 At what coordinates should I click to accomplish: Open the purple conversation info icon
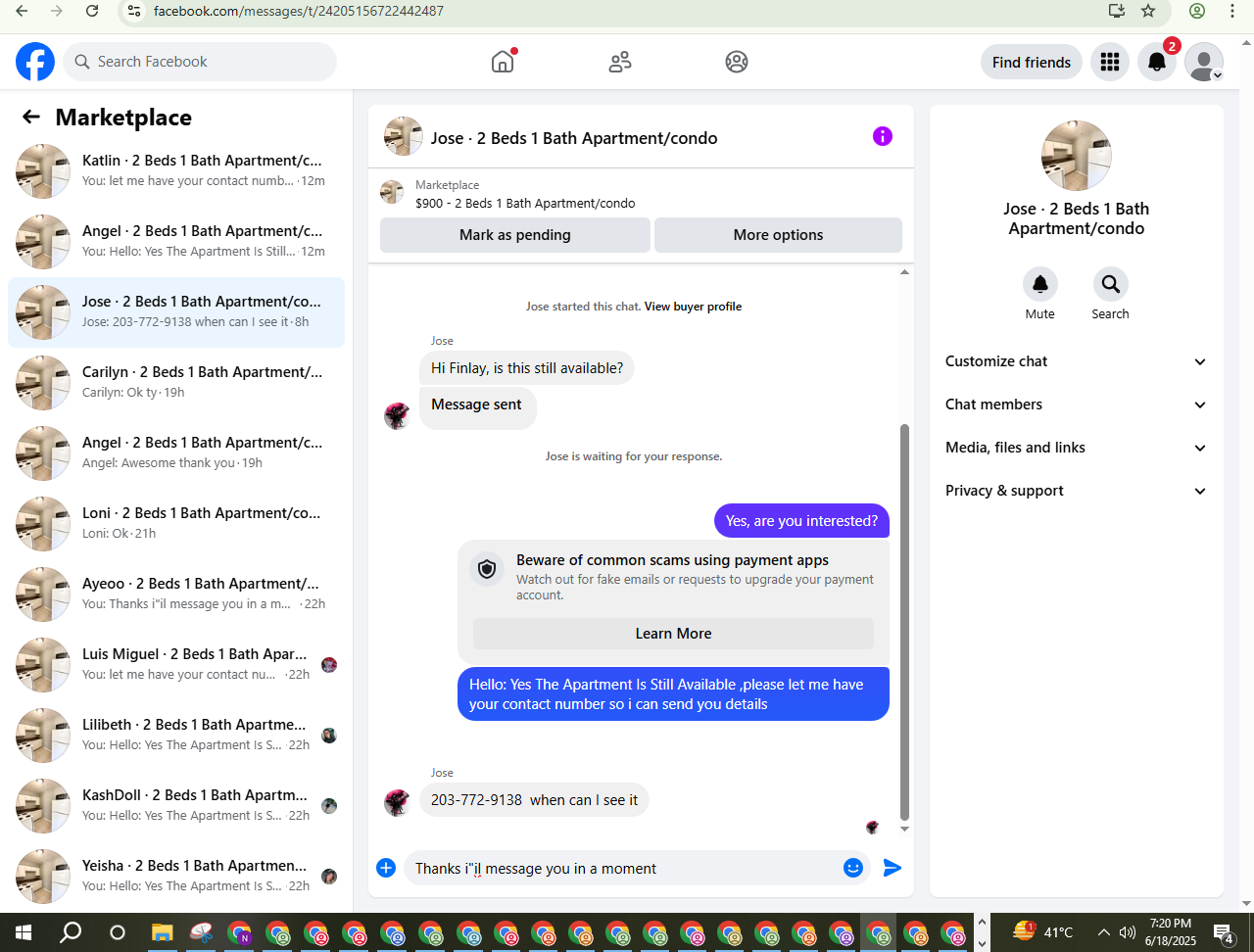click(x=883, y=136)
